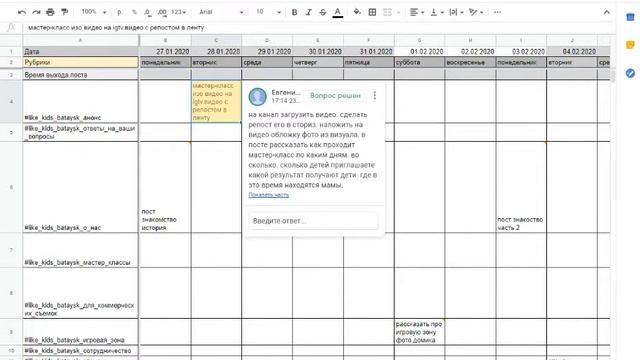Select the "рассказать про игровую зону" cell
Image resolution: width=640 pixels, height=360 pixels.
click(419, 332)
